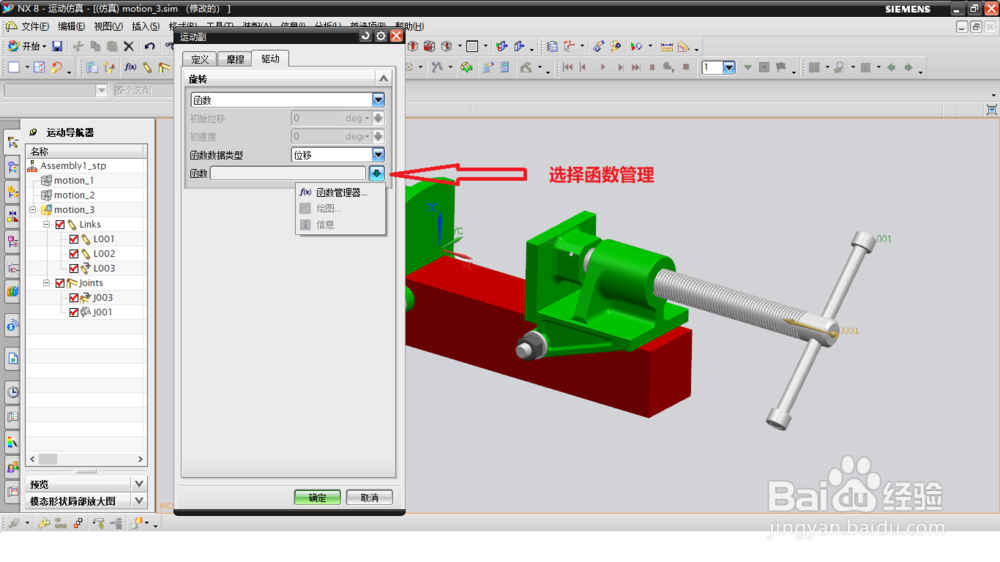Image resolution: width=1000 pixels, height=562 pixels.
Task: Switch to the 摩擦 tab
Action: 235,59
